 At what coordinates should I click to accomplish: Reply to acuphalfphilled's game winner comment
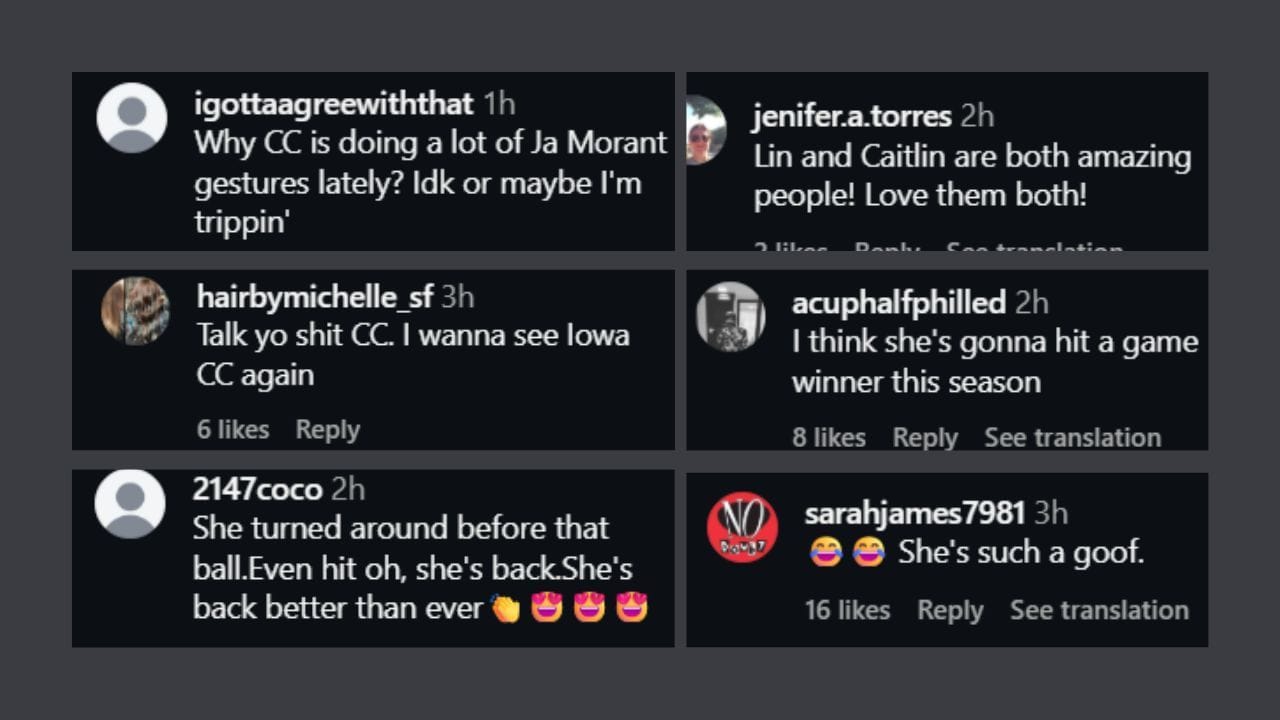pos(925,437)
